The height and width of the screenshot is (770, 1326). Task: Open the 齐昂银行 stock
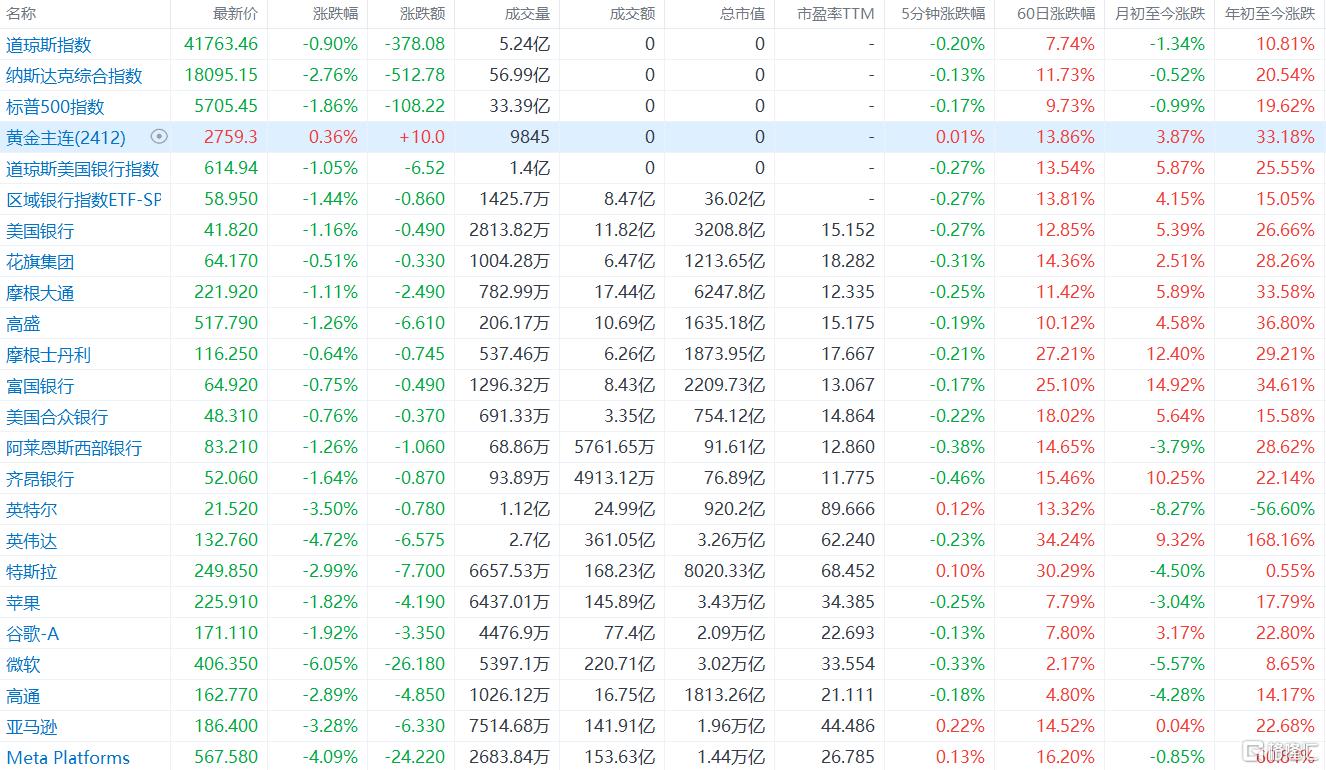40,479
